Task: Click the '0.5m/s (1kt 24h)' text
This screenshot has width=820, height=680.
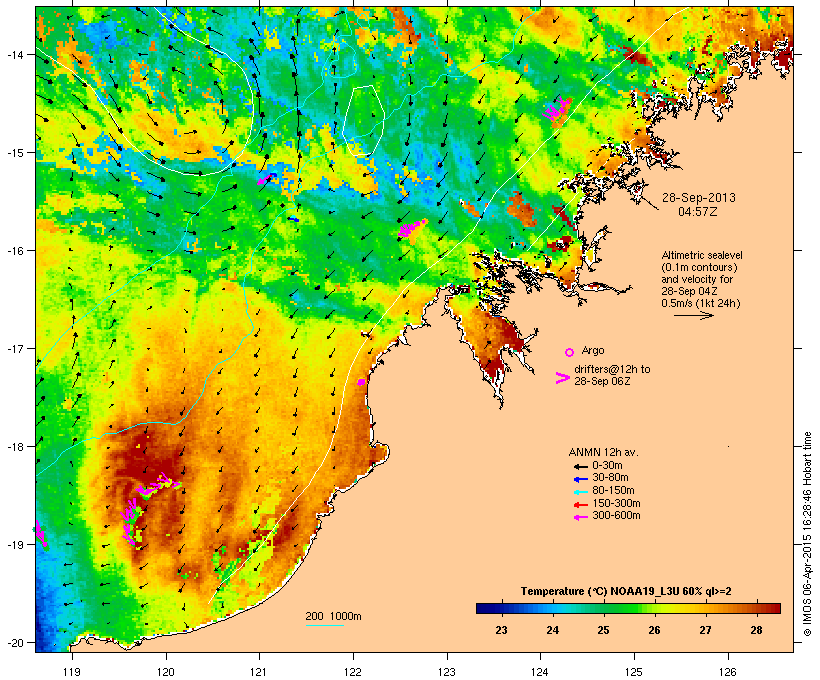Action: (x=701, y=303)
